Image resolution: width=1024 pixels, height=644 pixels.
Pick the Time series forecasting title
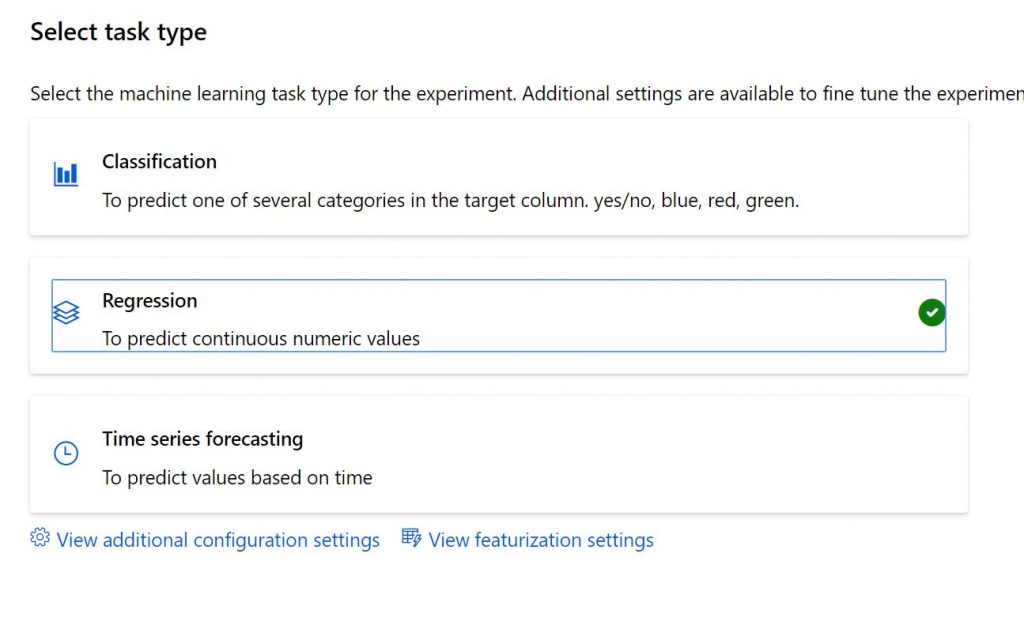coord(202,439)
